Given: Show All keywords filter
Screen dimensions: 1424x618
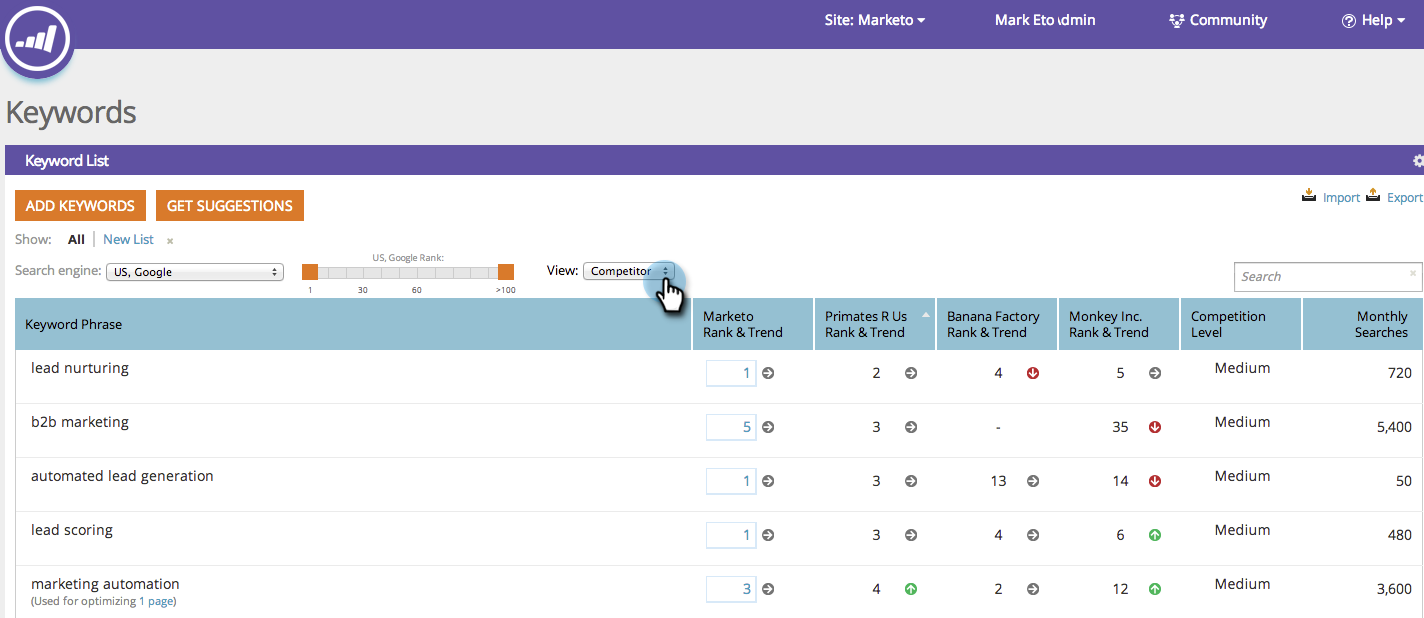Looking at the screenshot, I should pos(76,240).
